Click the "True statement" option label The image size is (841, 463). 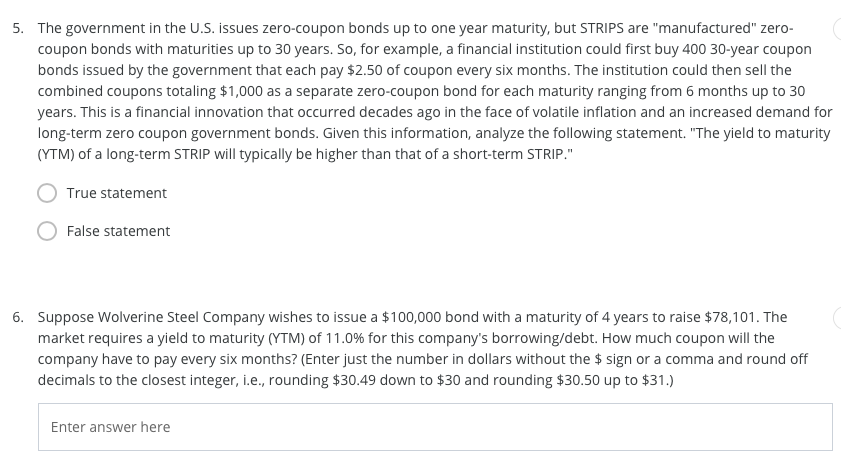116,193
